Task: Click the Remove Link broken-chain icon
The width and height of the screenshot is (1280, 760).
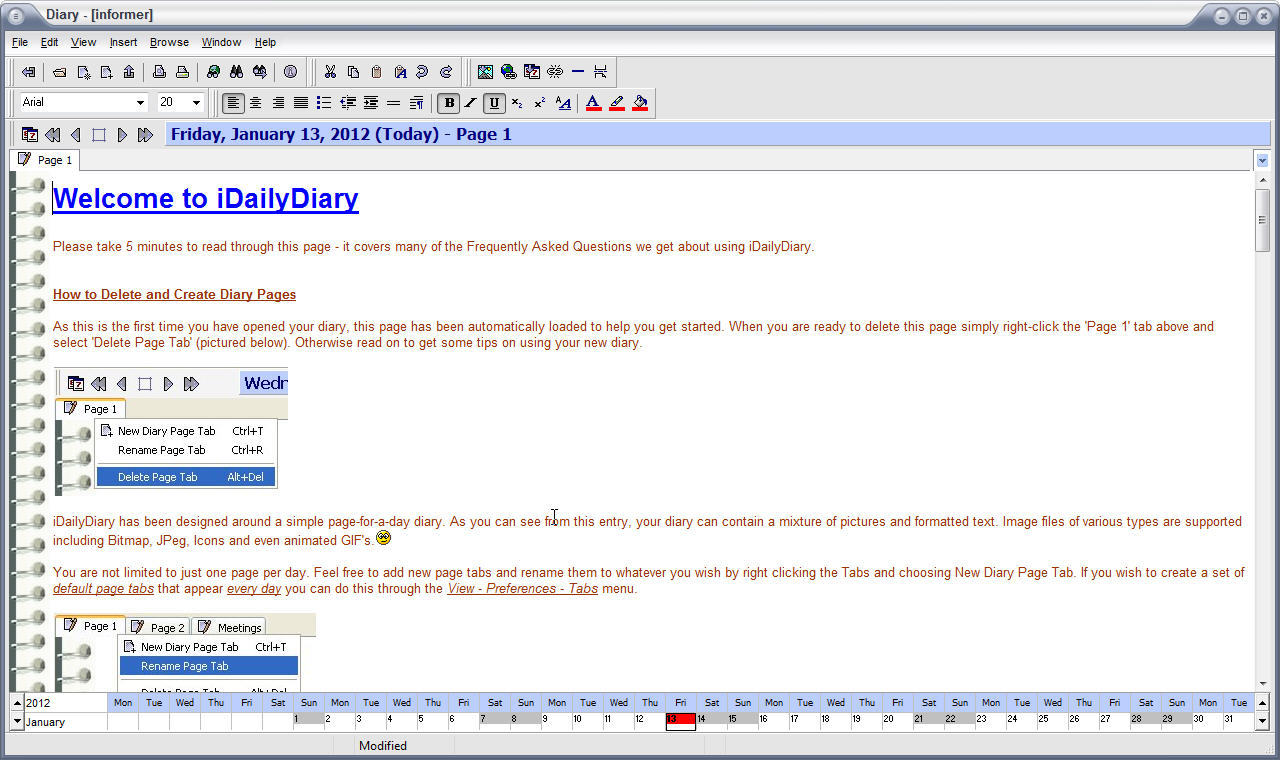Action: (x=555, y=72)
